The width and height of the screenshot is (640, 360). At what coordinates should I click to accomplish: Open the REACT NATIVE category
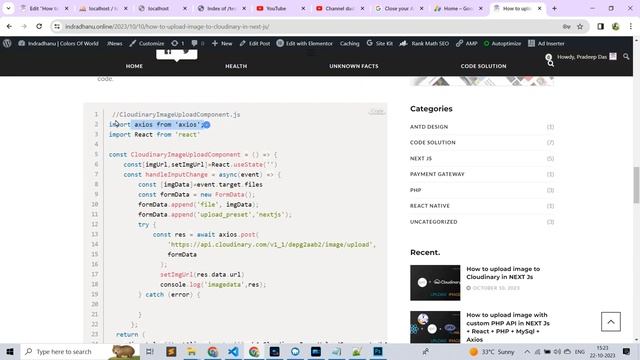coord(430,206)
